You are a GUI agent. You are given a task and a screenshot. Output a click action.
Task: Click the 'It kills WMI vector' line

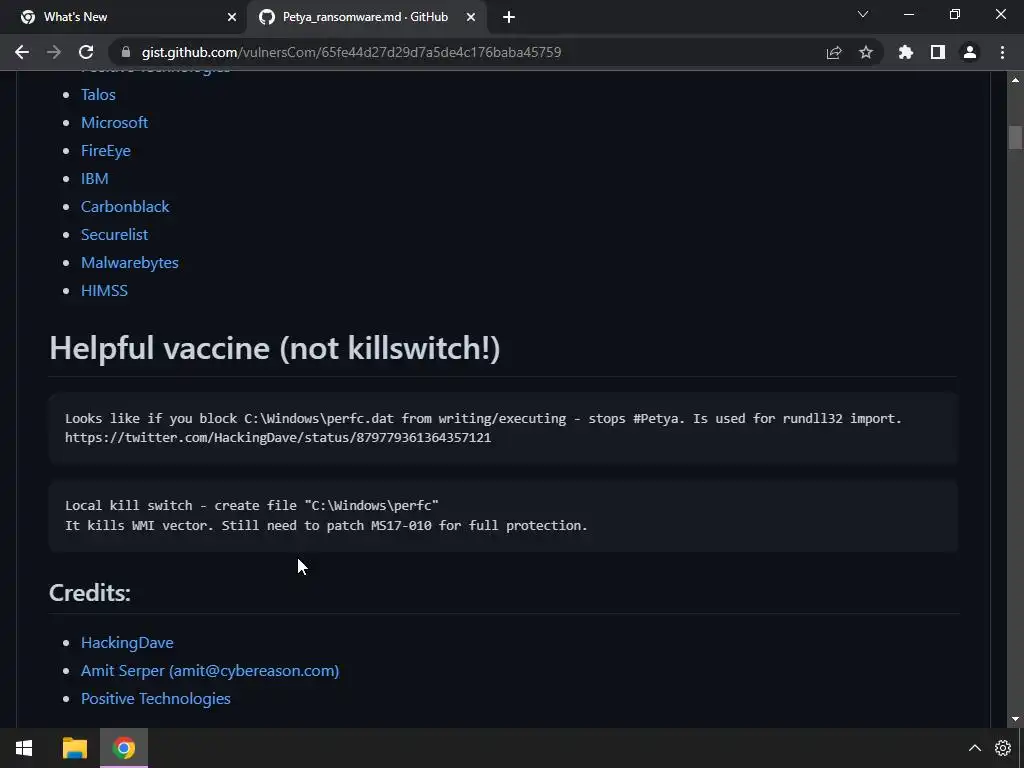(326, 526)
